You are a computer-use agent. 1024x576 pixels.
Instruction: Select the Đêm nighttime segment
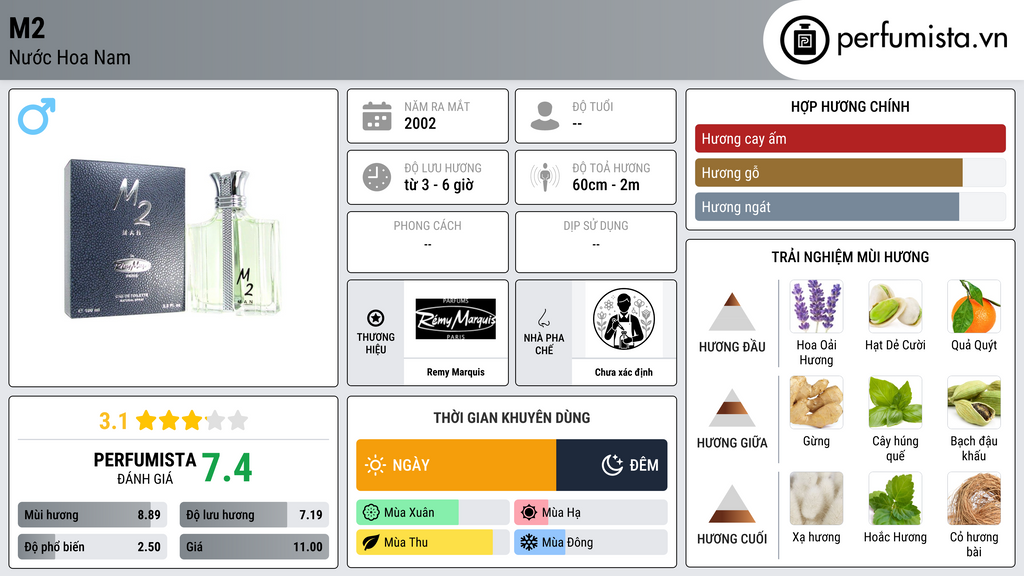click(612, 465)
